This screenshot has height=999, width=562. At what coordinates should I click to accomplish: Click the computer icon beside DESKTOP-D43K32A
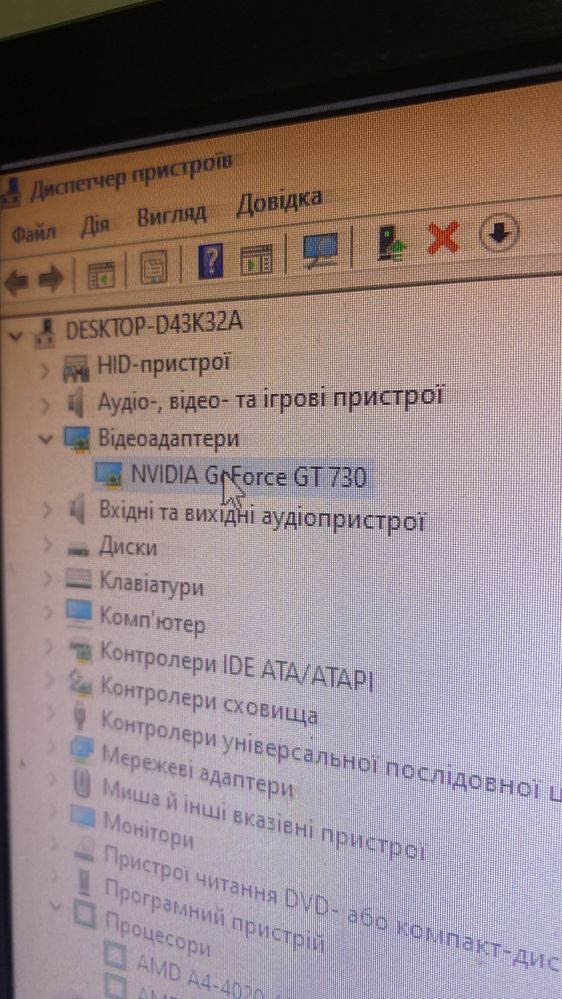coord(45,332)
